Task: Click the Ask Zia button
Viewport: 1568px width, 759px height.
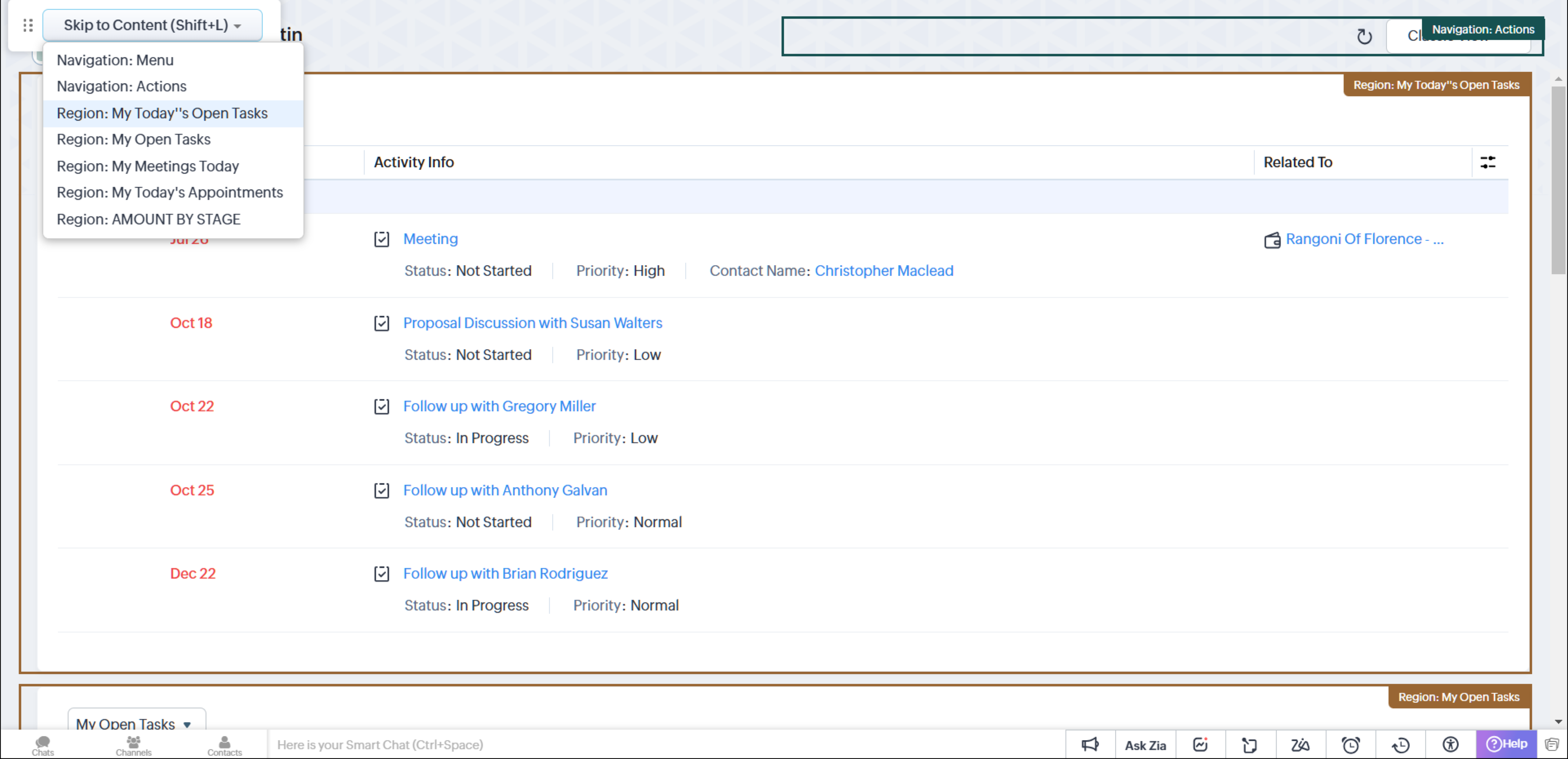Action: 1145,745
